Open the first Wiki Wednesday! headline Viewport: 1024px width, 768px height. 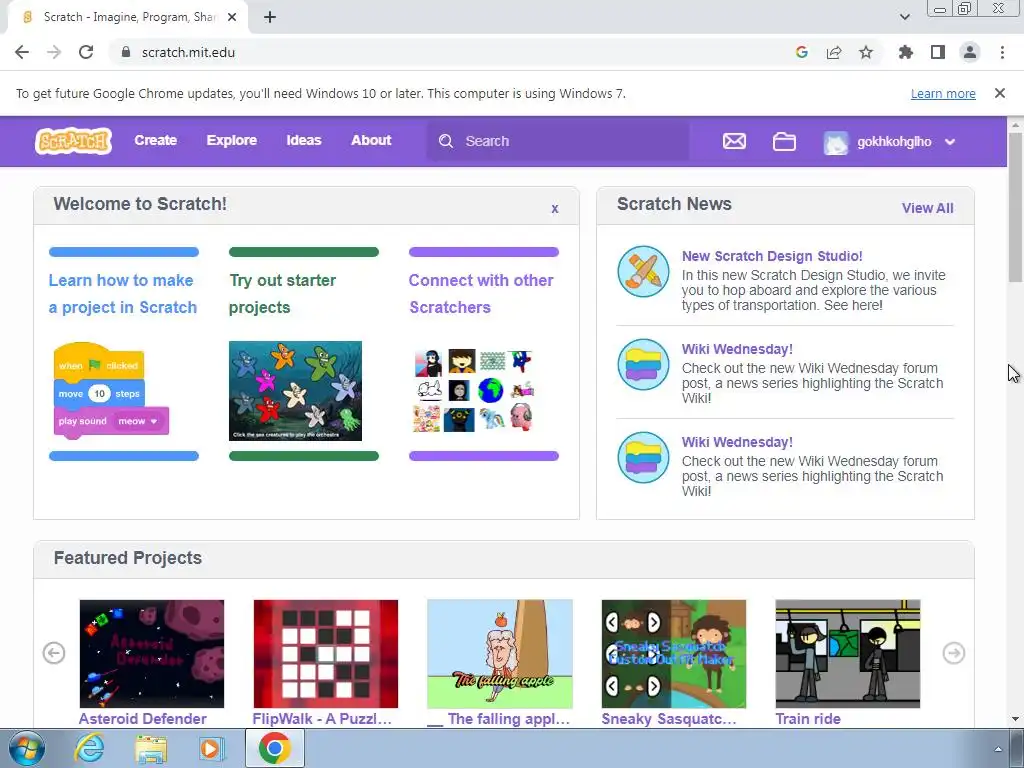[x=737, y=349]
